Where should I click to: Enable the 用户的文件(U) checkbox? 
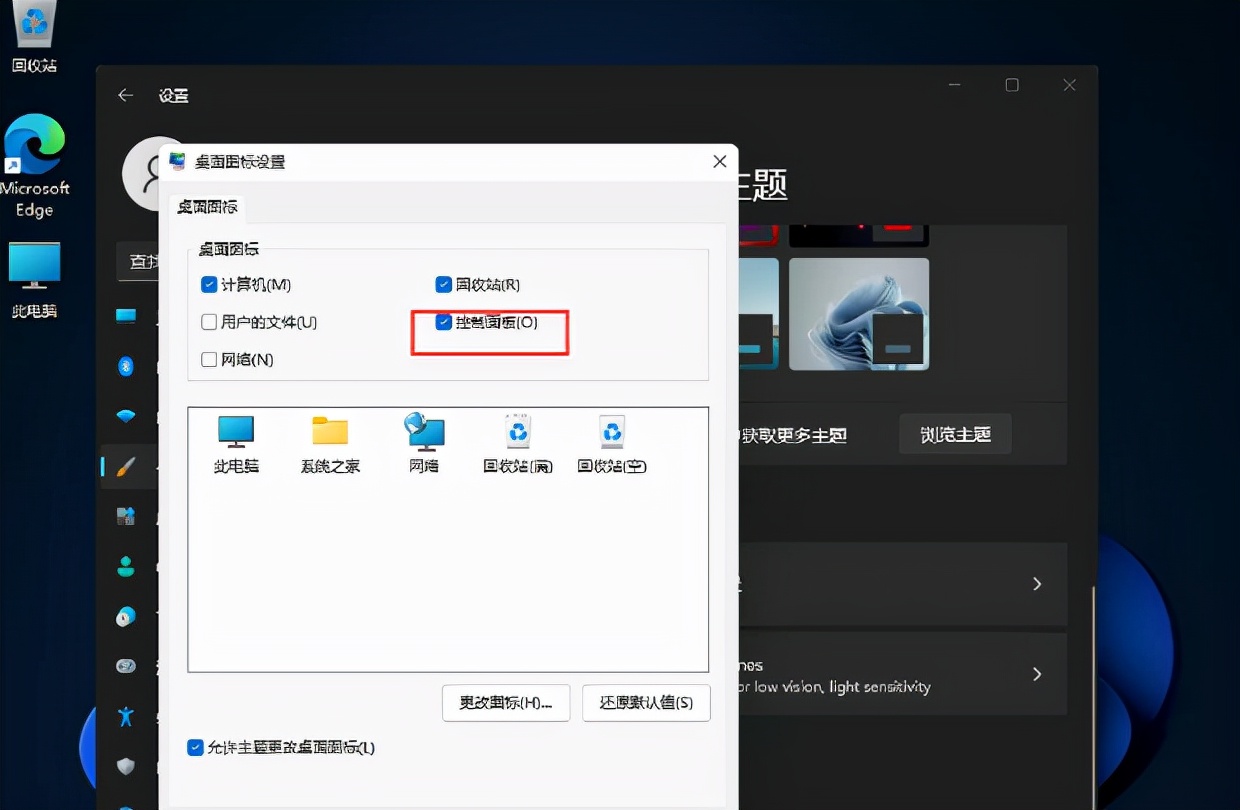tap(209, 322)
